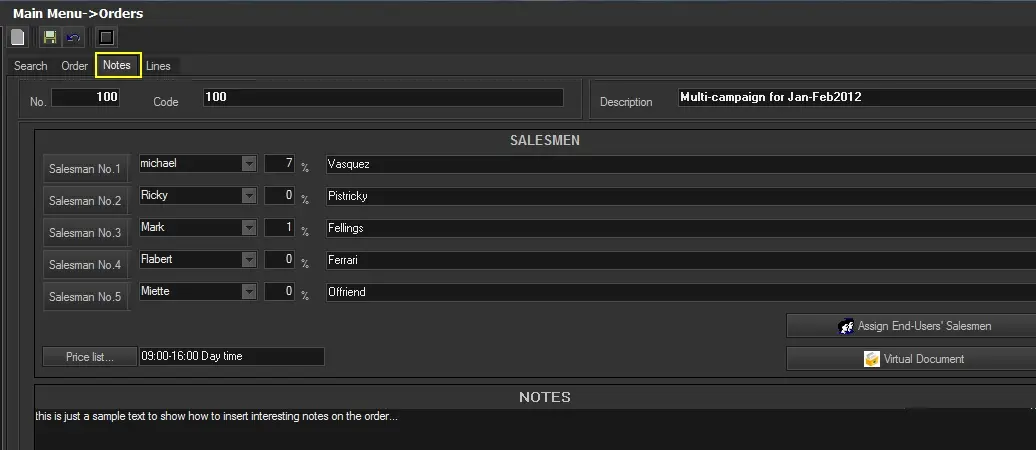
Task: Click the Undo arrow toolbar icon
Action: [x=72, y=38]
